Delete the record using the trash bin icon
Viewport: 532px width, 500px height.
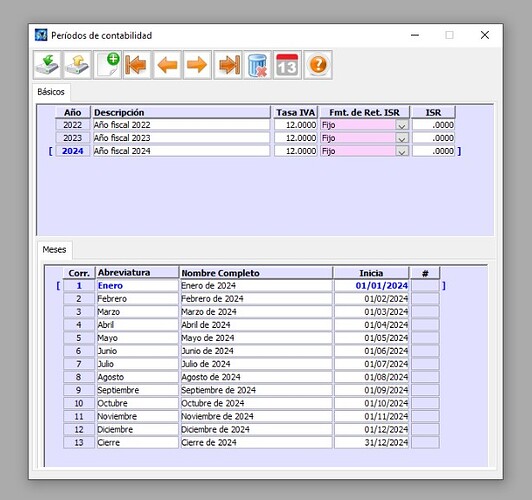pos(258,65)
